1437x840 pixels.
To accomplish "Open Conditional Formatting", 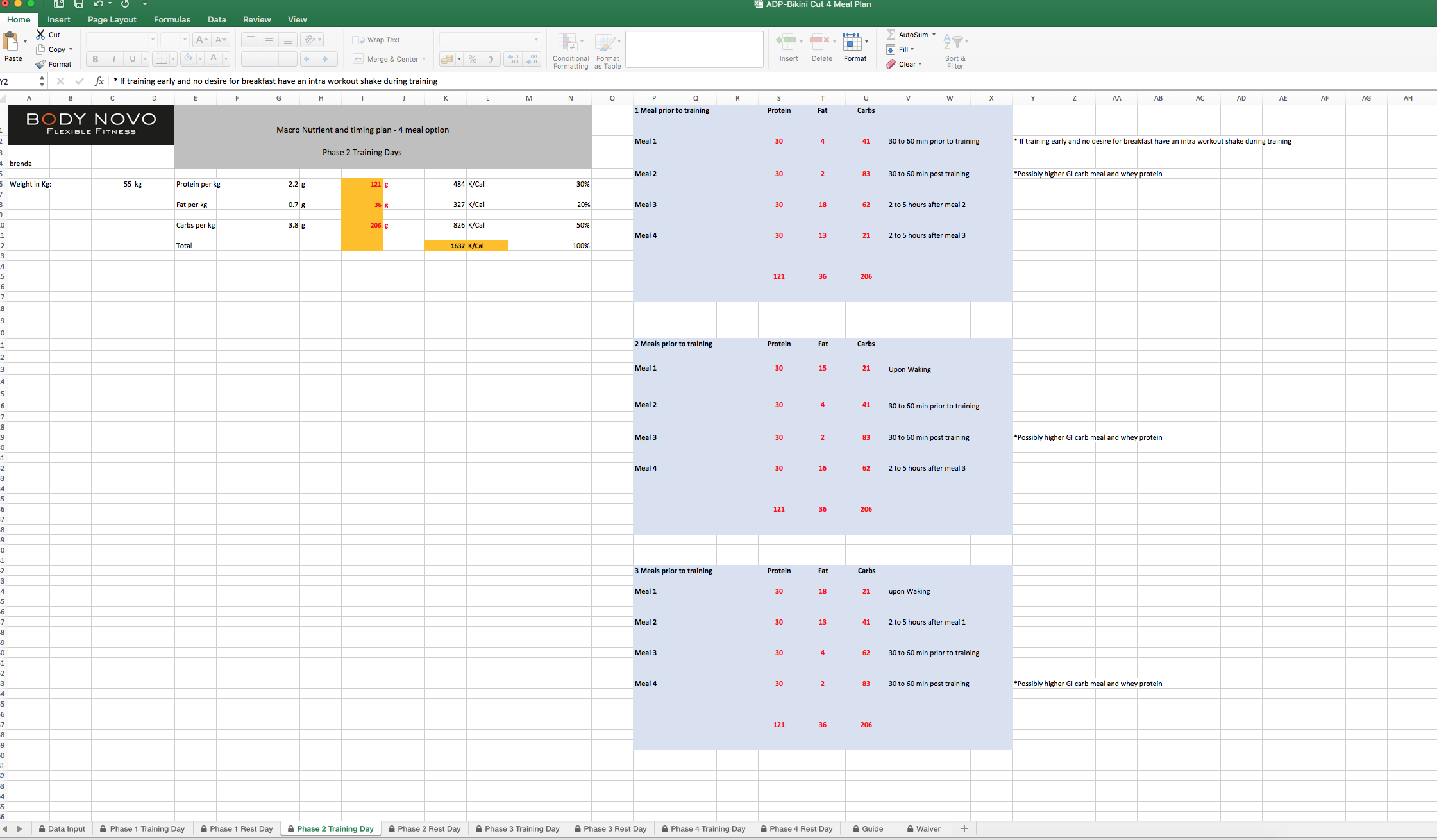I will [570, 51].
